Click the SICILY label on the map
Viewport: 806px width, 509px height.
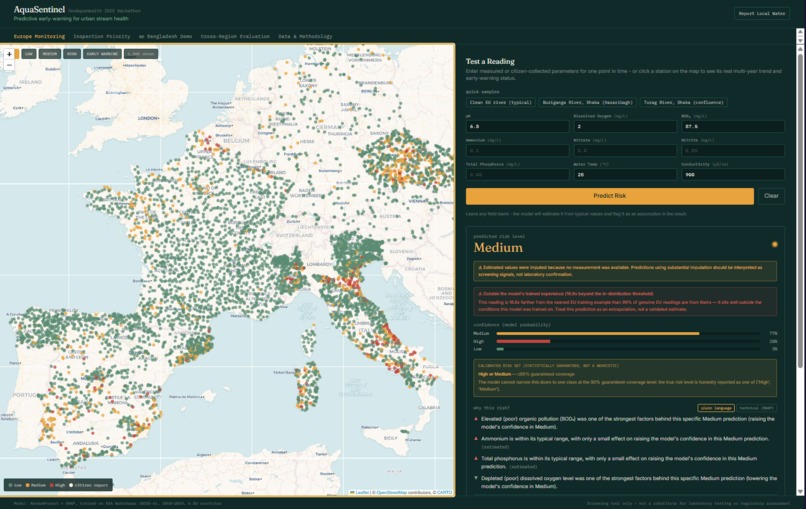coord(391,438)
